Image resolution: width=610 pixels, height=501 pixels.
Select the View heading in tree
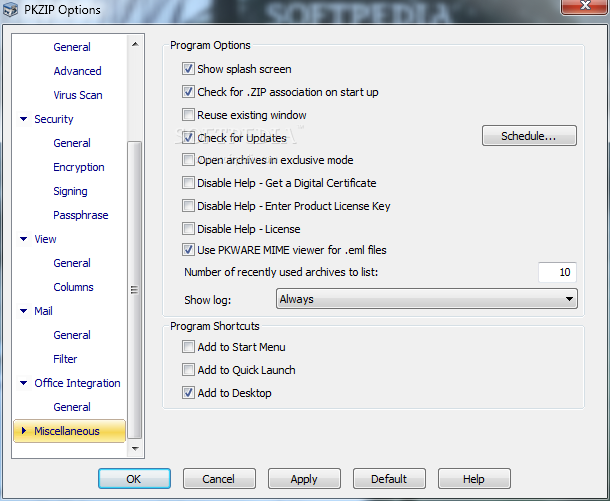tap(45, 239)
